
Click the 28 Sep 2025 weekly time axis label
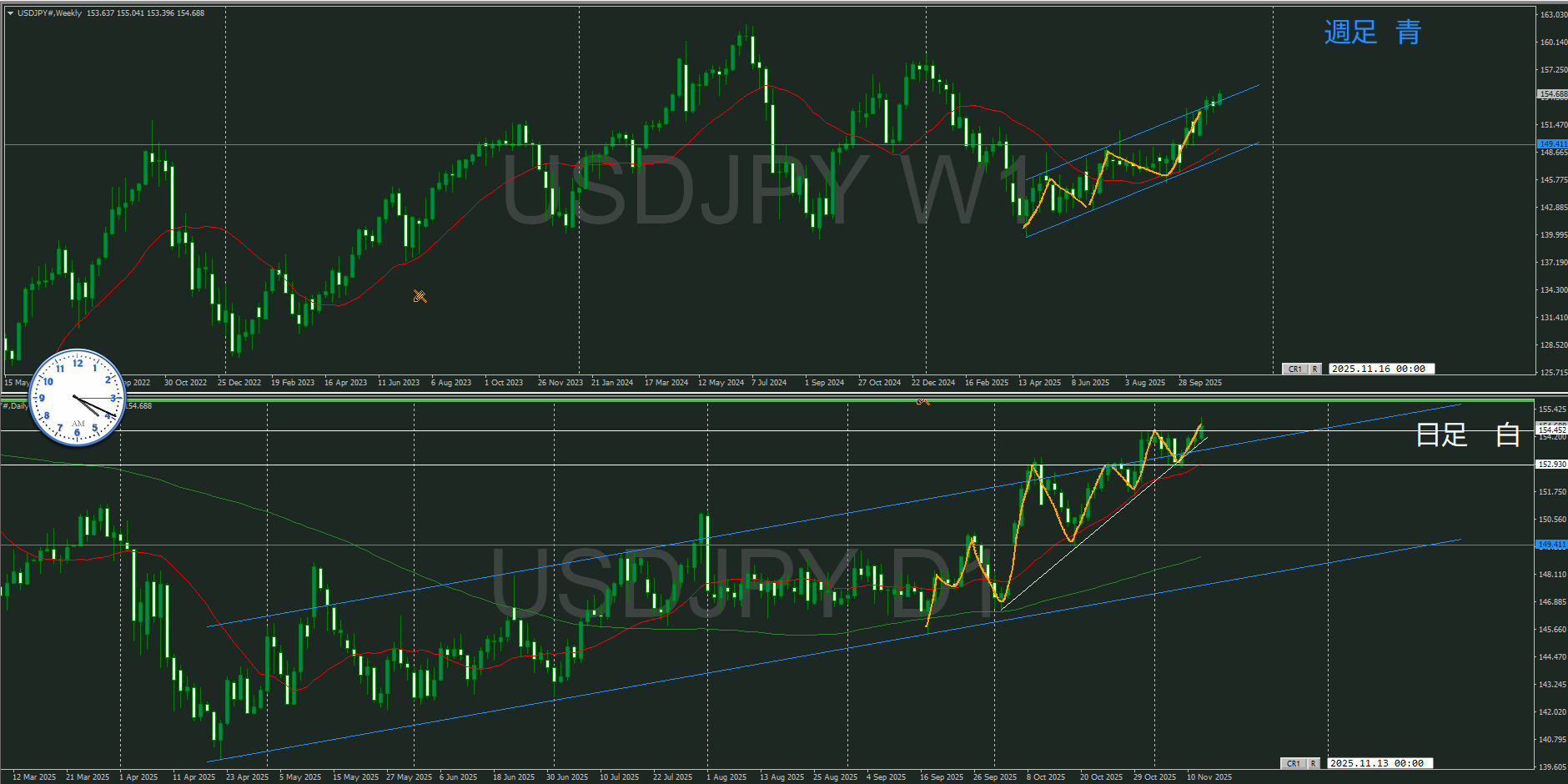click(1199, 383)
